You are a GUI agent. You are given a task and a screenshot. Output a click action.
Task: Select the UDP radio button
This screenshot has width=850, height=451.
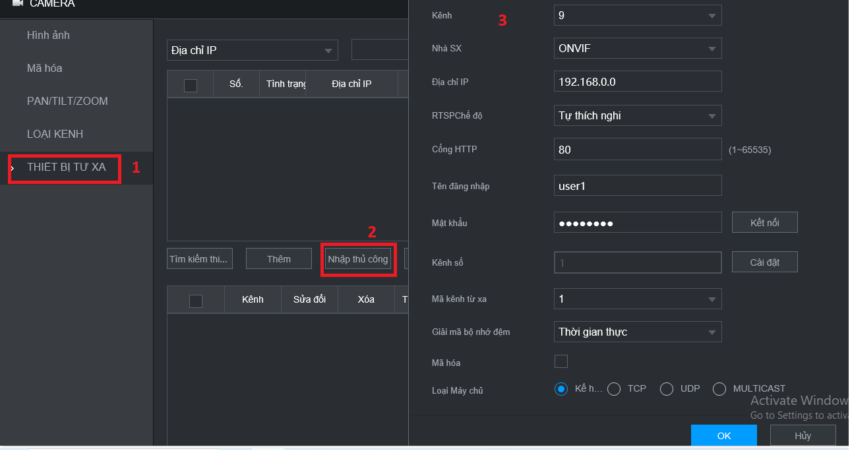click(667, 389)
